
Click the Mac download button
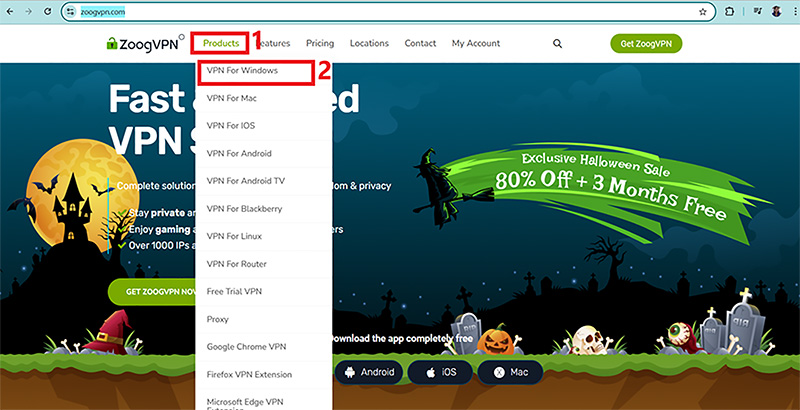(x=510, y=372)
